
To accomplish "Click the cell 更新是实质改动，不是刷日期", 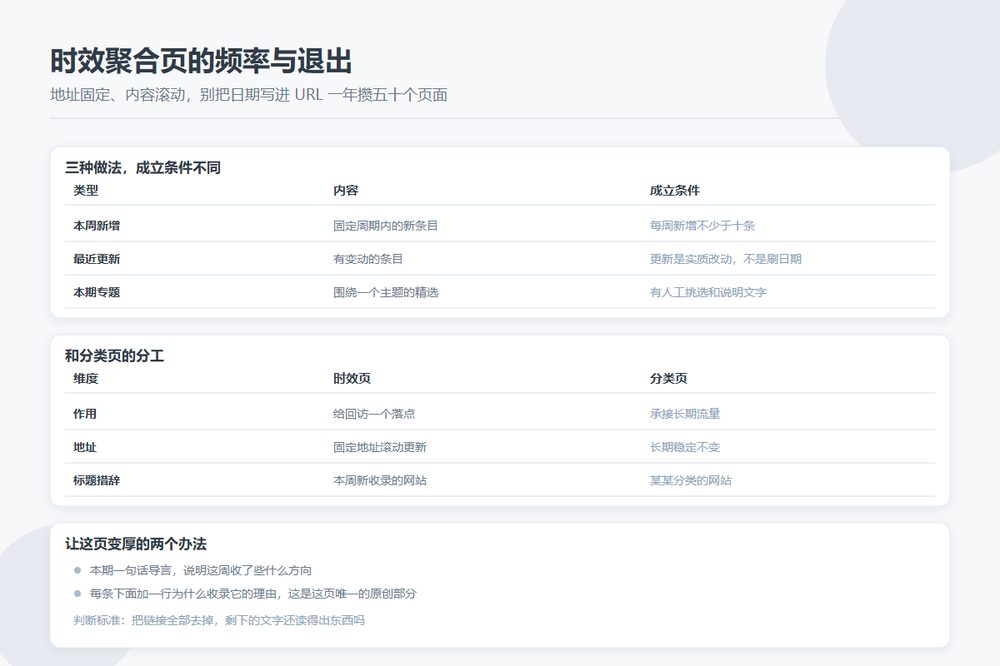I will coord(726,259).
